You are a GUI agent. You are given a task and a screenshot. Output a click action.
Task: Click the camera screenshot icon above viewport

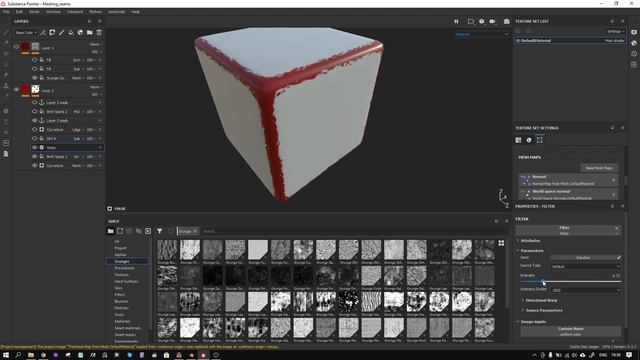[507, 21]
